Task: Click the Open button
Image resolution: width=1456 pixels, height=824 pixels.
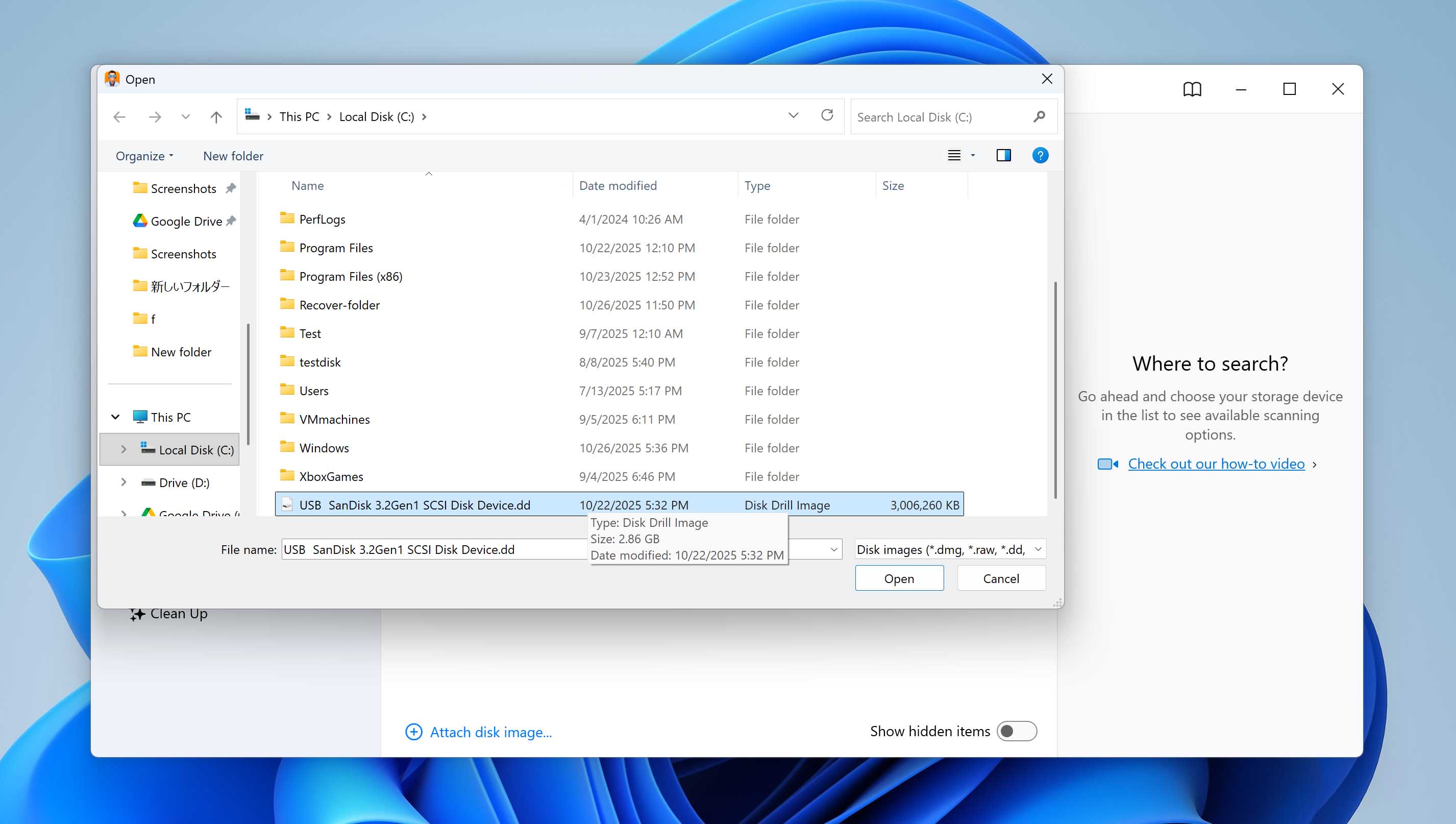Action: pos(899,578)
